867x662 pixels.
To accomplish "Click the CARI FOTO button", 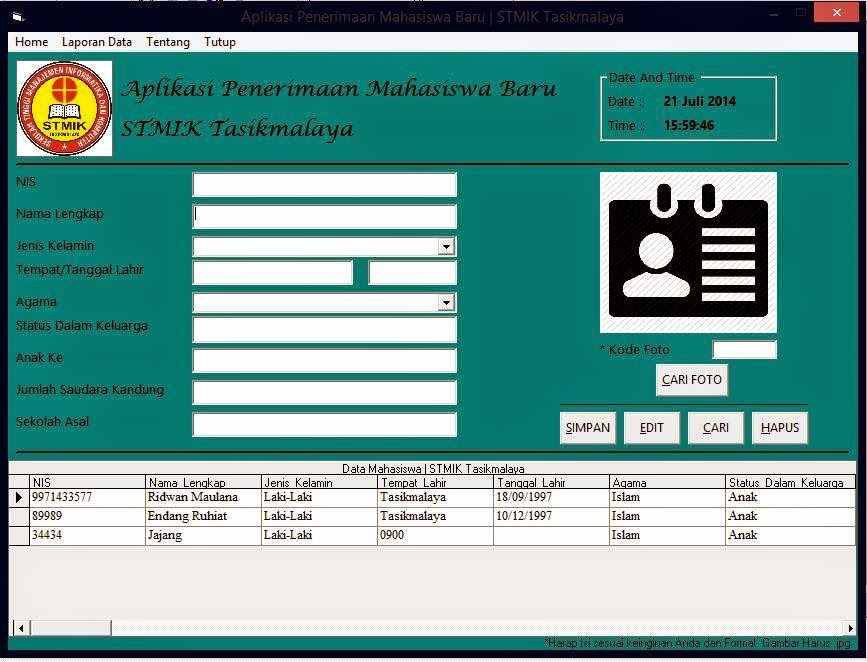I will tap(692, 380).
